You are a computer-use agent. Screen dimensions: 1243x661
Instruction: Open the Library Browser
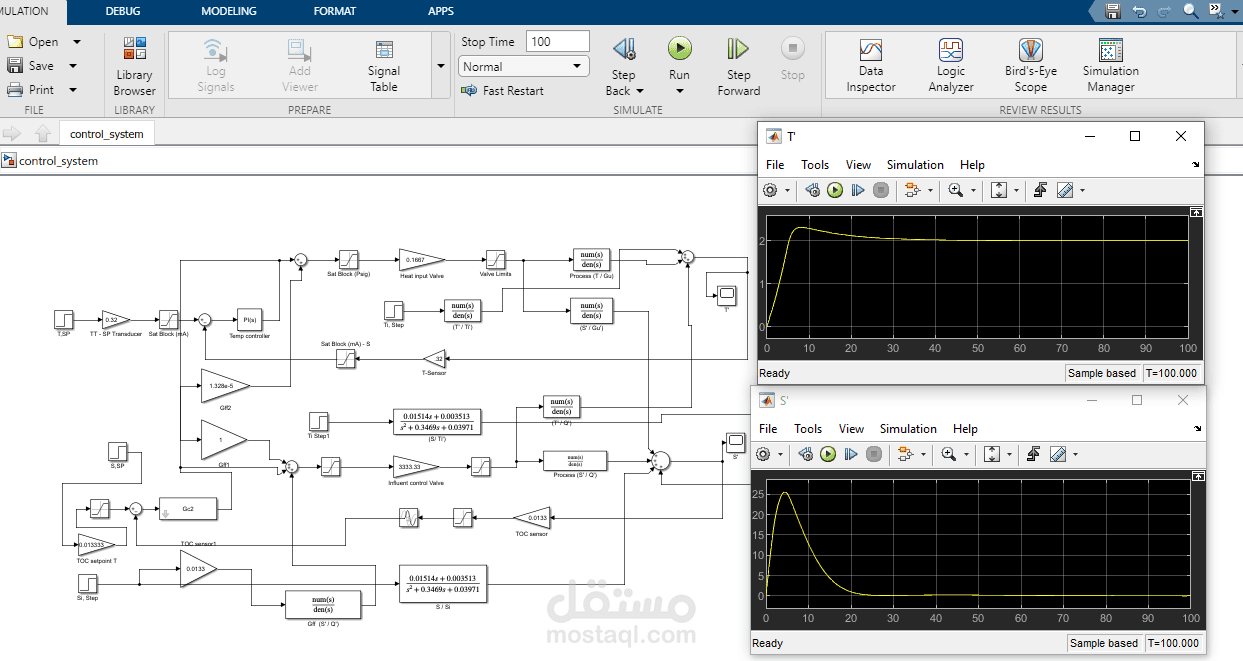click(x=134, y=66)
